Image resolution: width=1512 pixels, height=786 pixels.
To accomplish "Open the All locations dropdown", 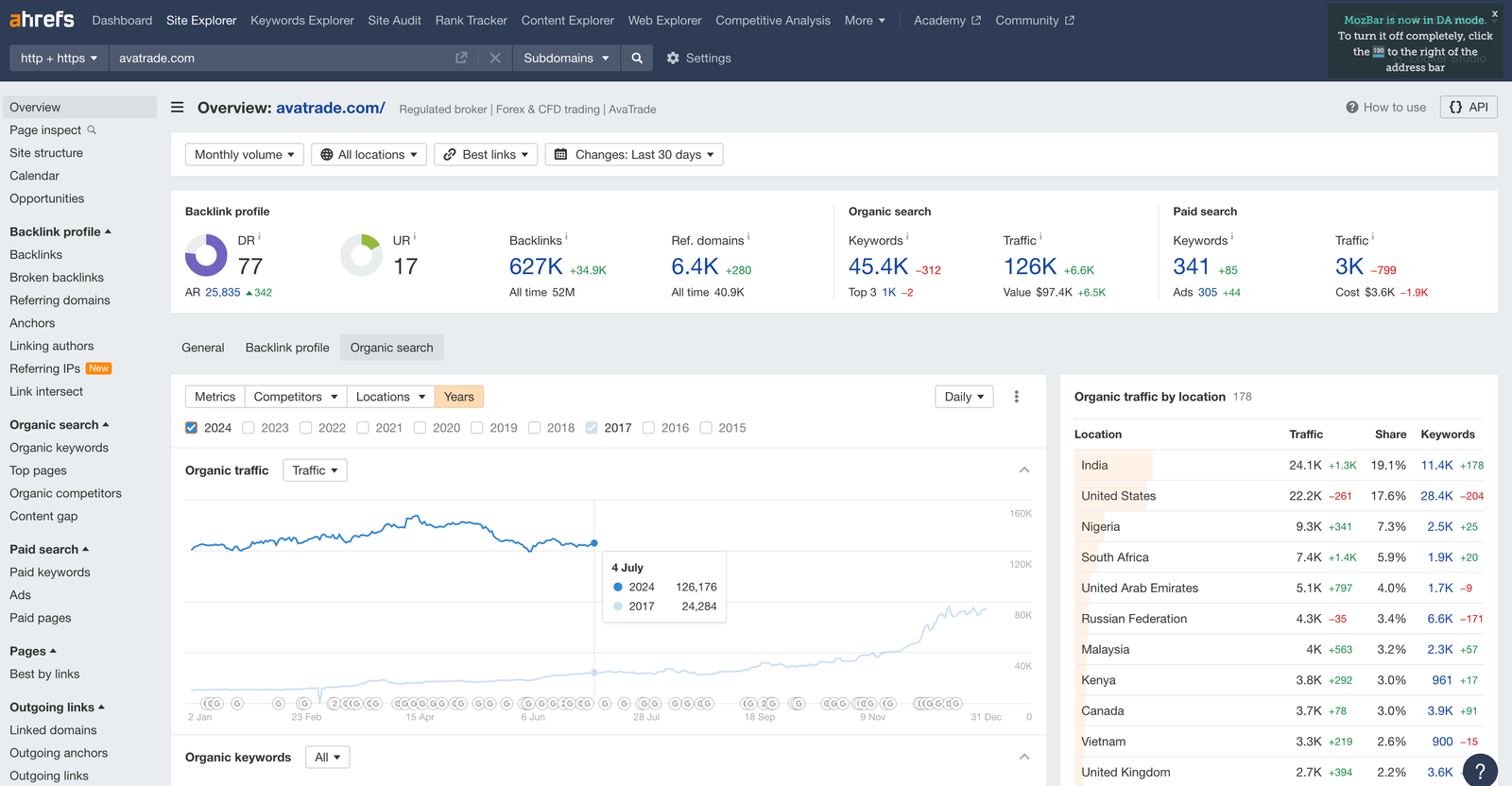I will tap(369, 155).
